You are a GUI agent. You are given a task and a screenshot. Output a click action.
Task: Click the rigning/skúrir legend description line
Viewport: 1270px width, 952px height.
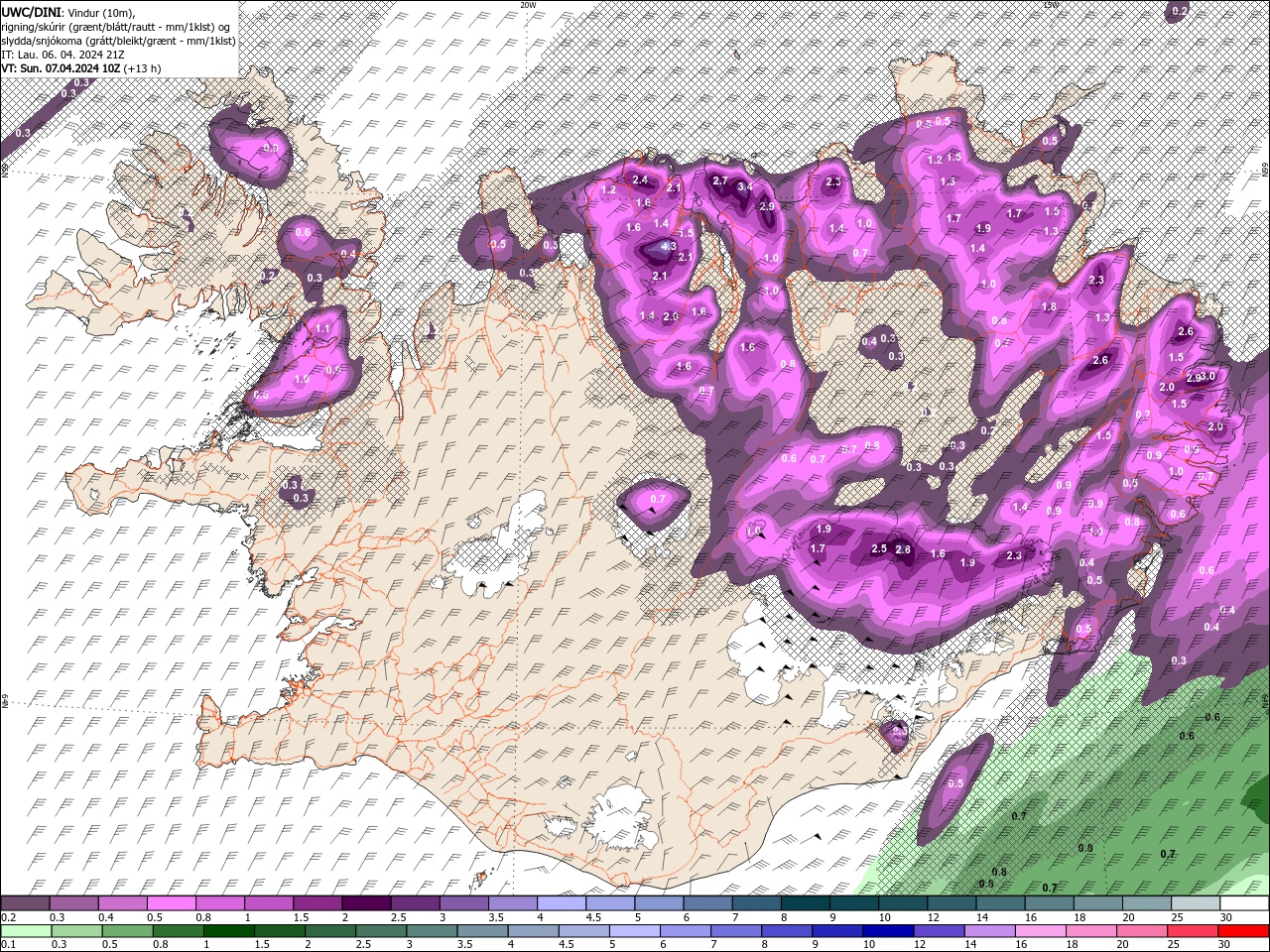pyautogui.click(x=116, y=26)
